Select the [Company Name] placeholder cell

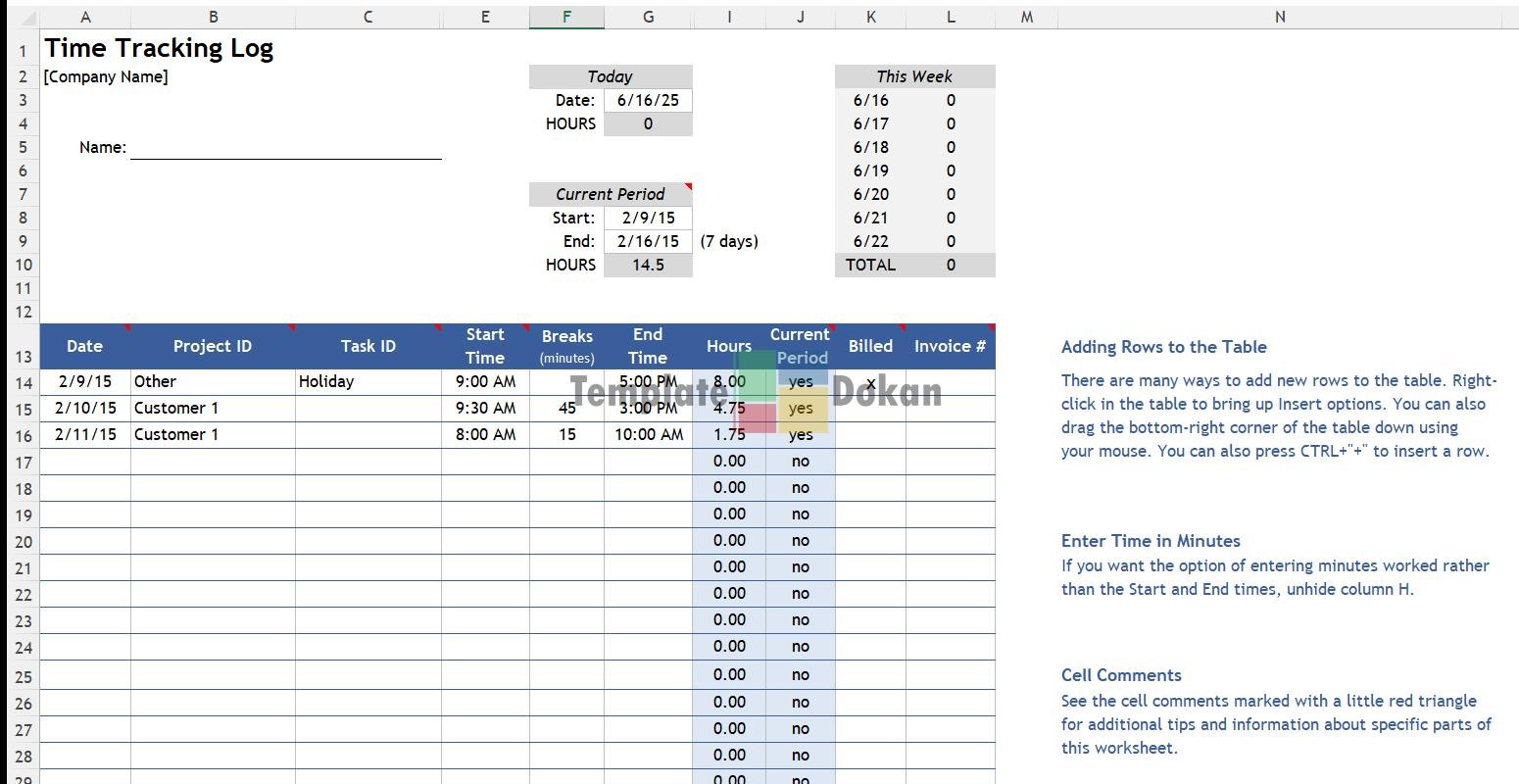106,76
